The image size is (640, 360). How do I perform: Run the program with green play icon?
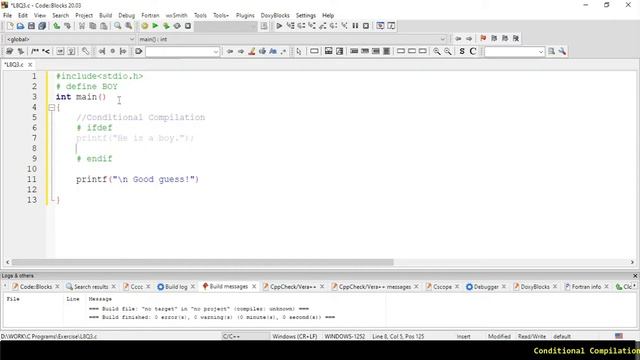coord(155,26)
